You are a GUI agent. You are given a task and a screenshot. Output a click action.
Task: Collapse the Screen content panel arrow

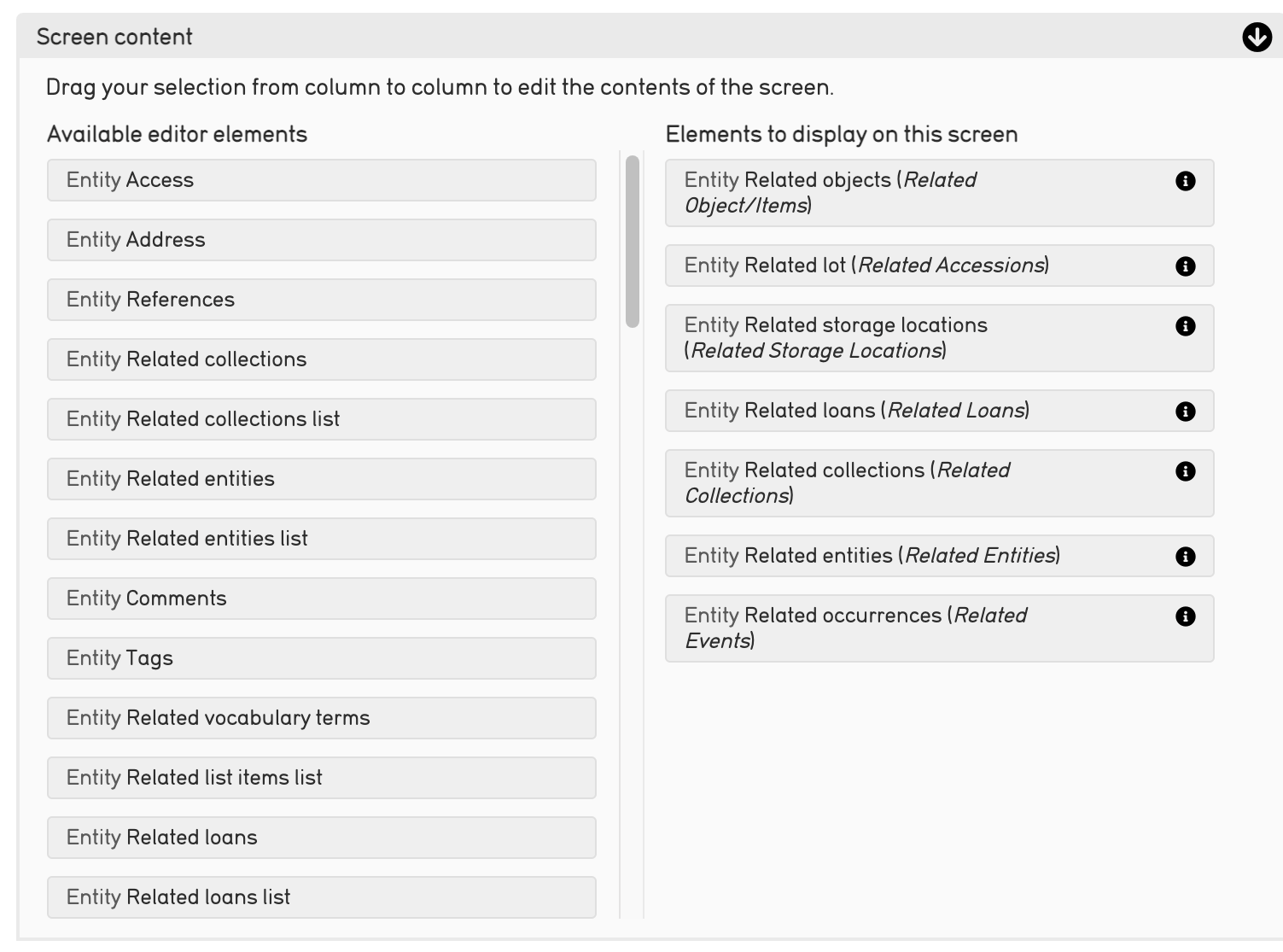point(1257,38)
